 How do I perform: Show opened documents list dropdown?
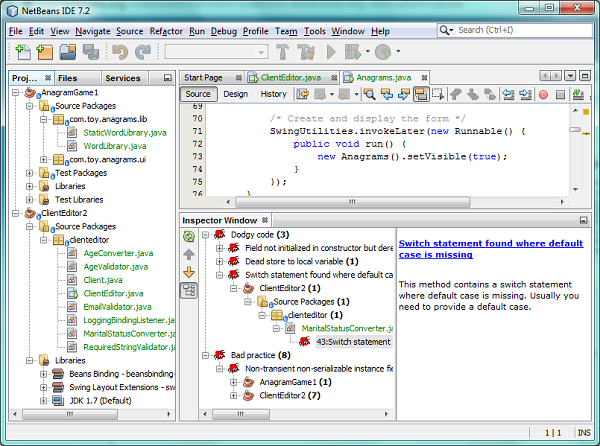tap(570, 76)
